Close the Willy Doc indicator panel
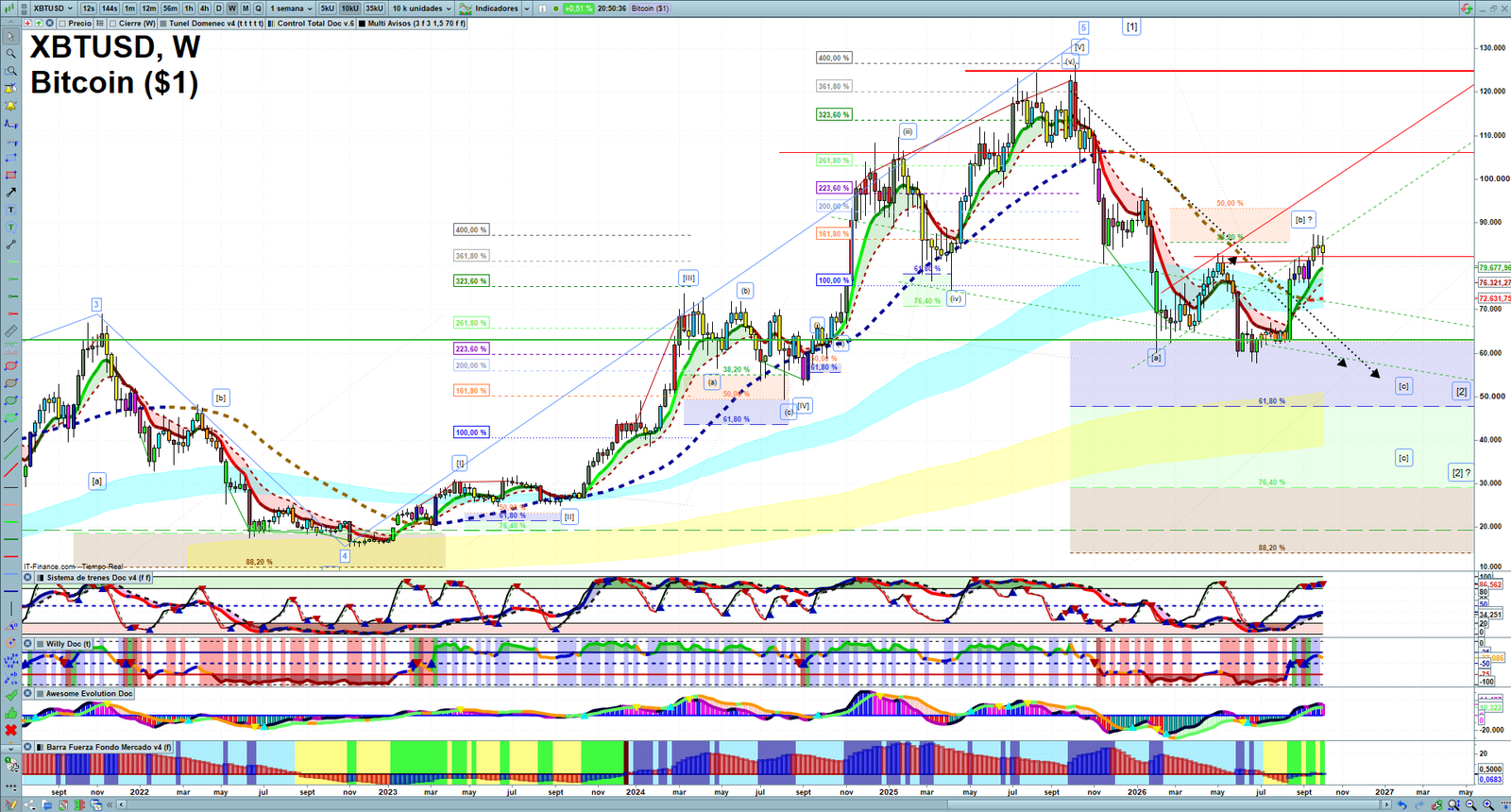Viewport: 1511px width, 812px height. pyautogui.click(x=28, y=644)
